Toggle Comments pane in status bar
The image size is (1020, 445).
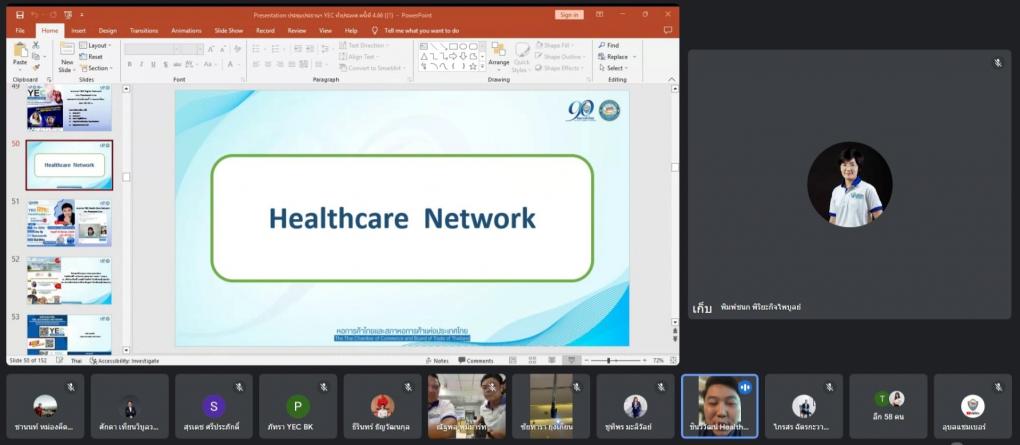coord(476,360)
